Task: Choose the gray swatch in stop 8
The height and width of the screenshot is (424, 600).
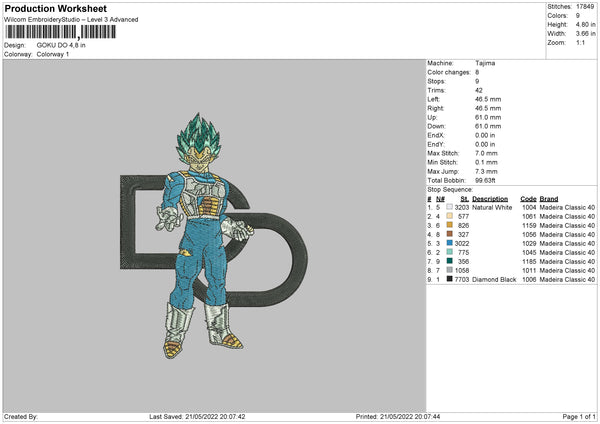Action: tap(449, 270)
